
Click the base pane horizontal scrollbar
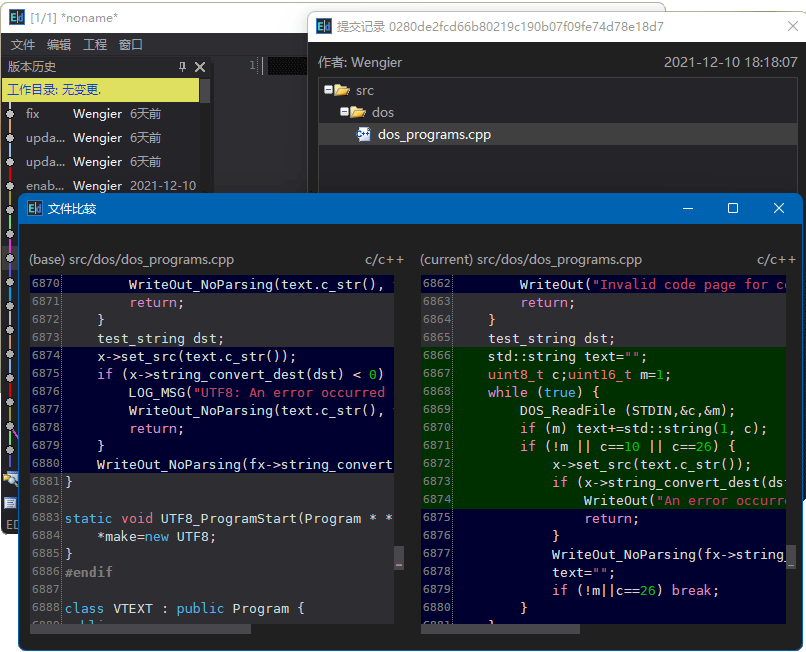(x=140, y=629)
